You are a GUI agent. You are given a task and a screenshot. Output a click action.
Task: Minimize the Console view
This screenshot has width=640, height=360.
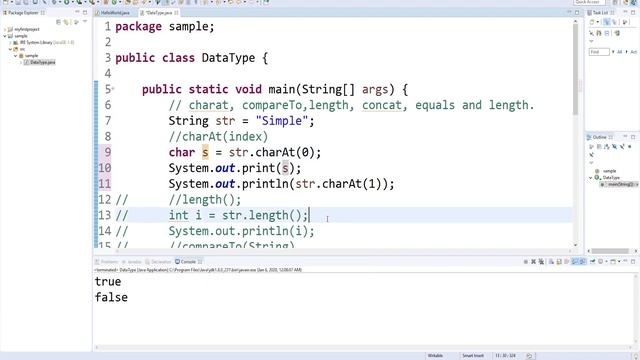pyautogui.click(x=625, y=261)
